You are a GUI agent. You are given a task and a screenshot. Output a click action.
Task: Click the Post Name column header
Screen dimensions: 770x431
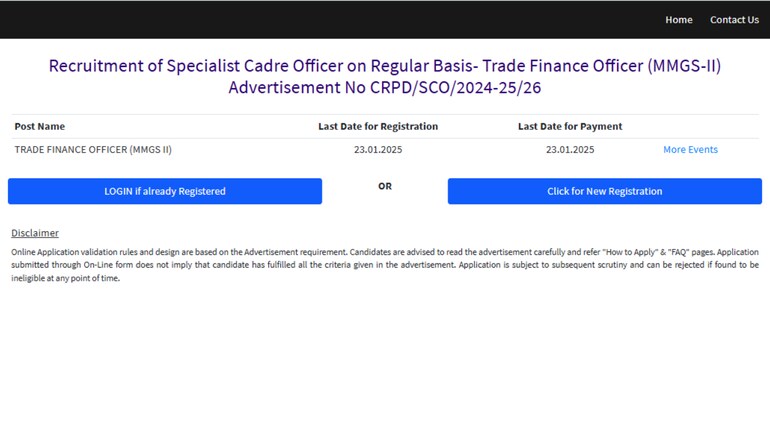pyautogui.click(x=40, y=126)
